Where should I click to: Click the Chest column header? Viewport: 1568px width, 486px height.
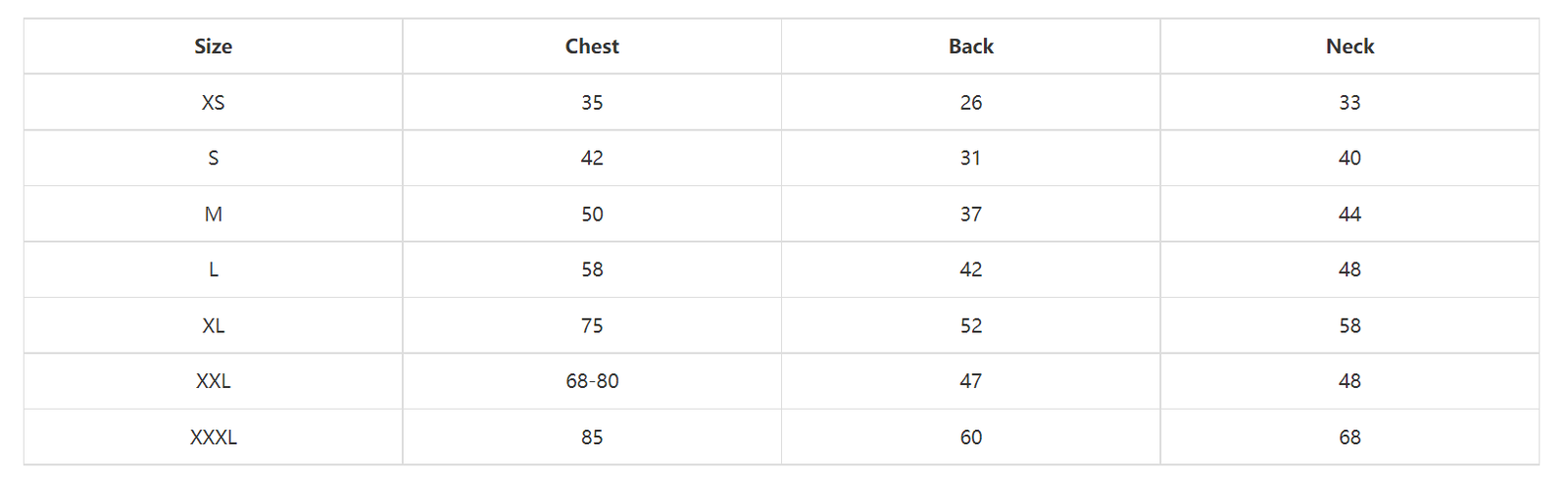coord(592,46)
